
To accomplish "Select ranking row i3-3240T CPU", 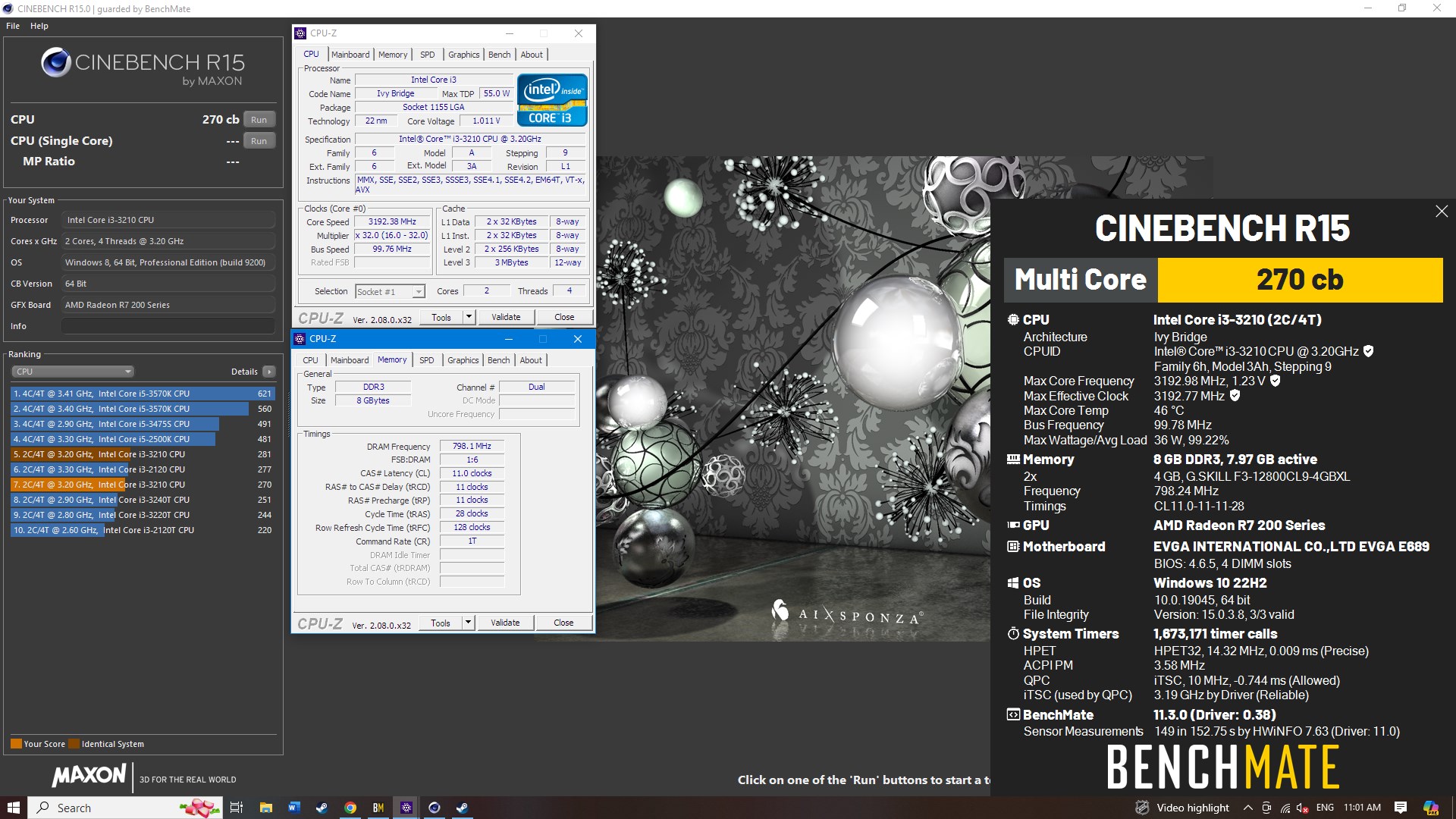I will [143, 500].
